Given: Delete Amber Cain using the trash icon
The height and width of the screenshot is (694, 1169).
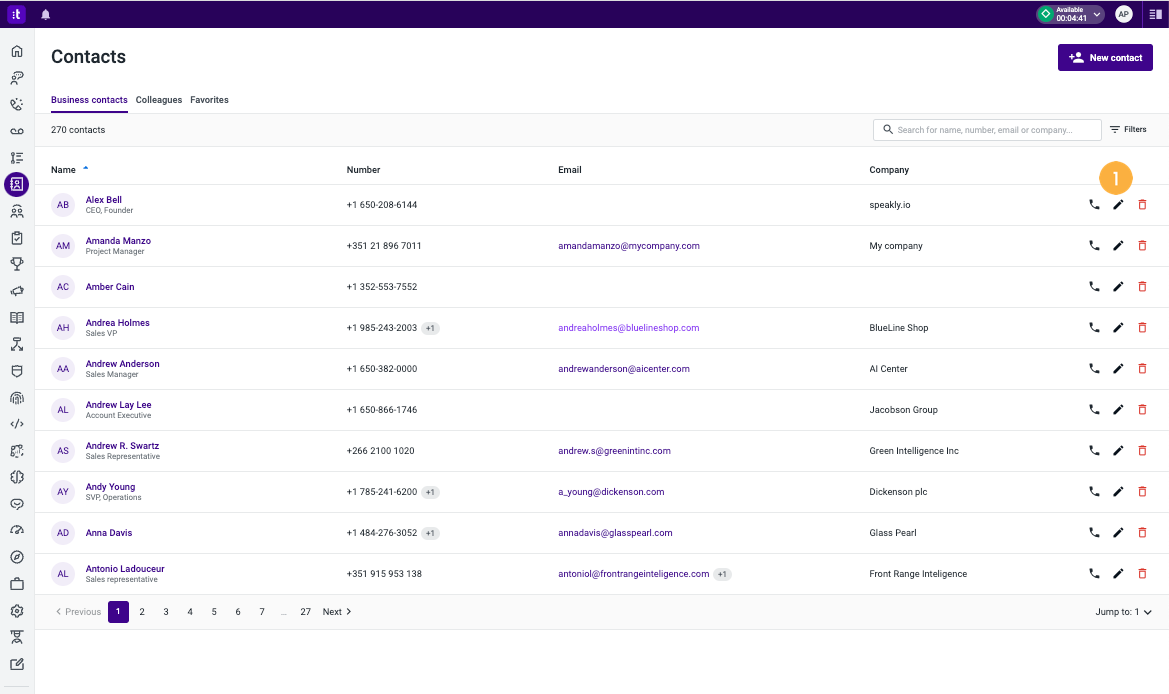Looking at the screenshot, I should pyautogui.click(x=1142, y=286).
